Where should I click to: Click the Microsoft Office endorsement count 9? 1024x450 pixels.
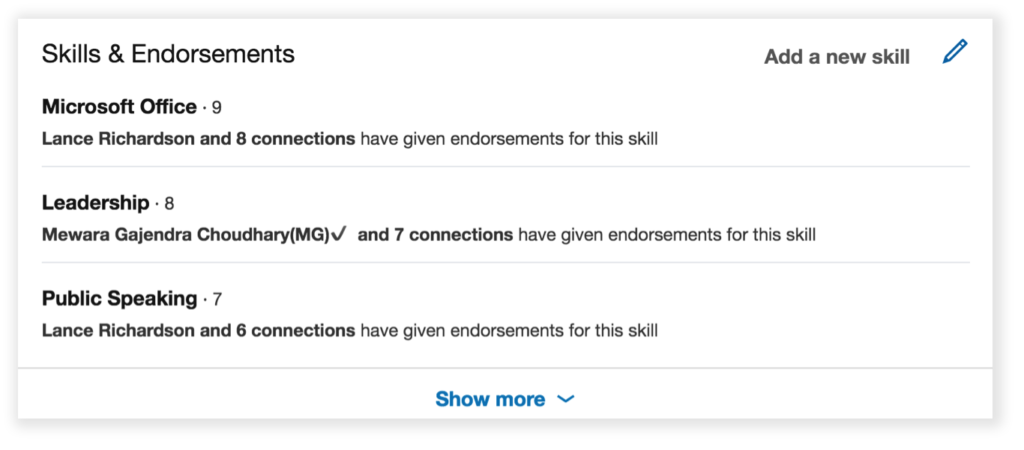[x=217, y=108]
